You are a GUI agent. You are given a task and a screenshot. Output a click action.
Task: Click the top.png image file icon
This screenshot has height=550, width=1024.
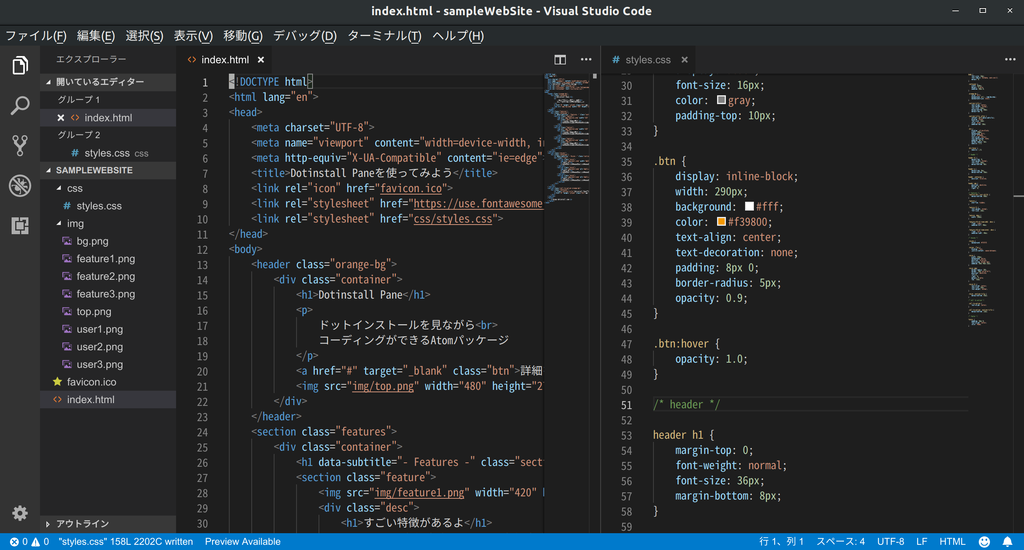(67, 311)
